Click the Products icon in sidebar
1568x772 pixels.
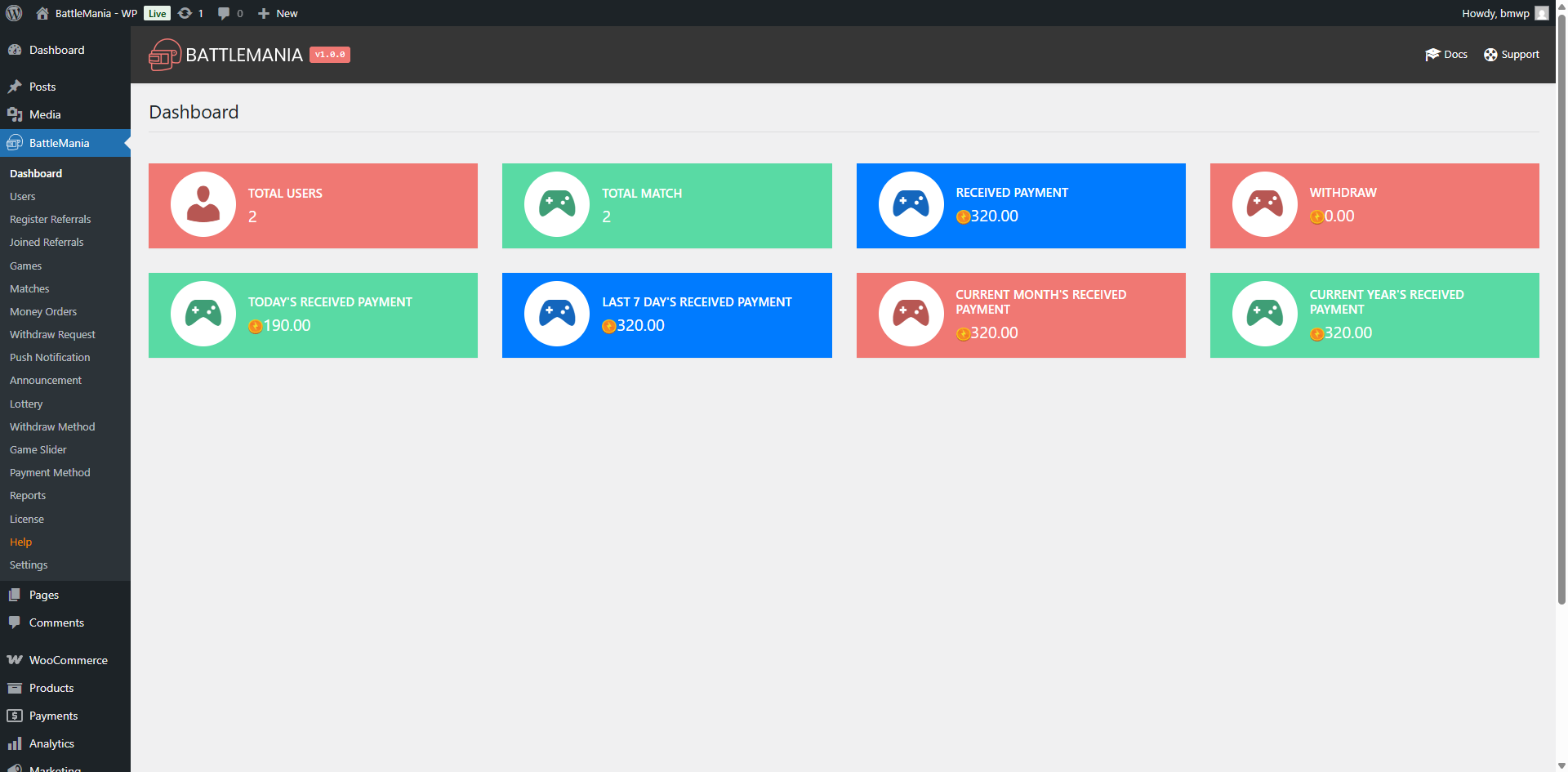tap(15, 688)
